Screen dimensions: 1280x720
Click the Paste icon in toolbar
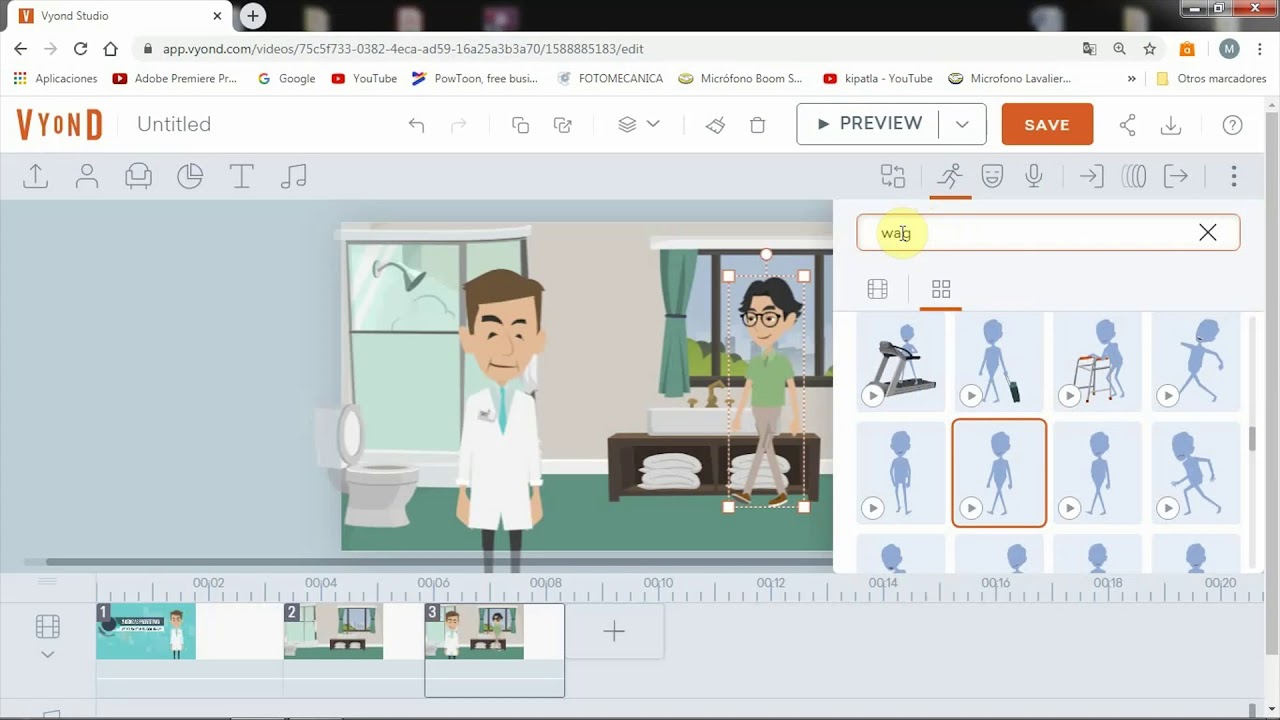pos(563,125)
